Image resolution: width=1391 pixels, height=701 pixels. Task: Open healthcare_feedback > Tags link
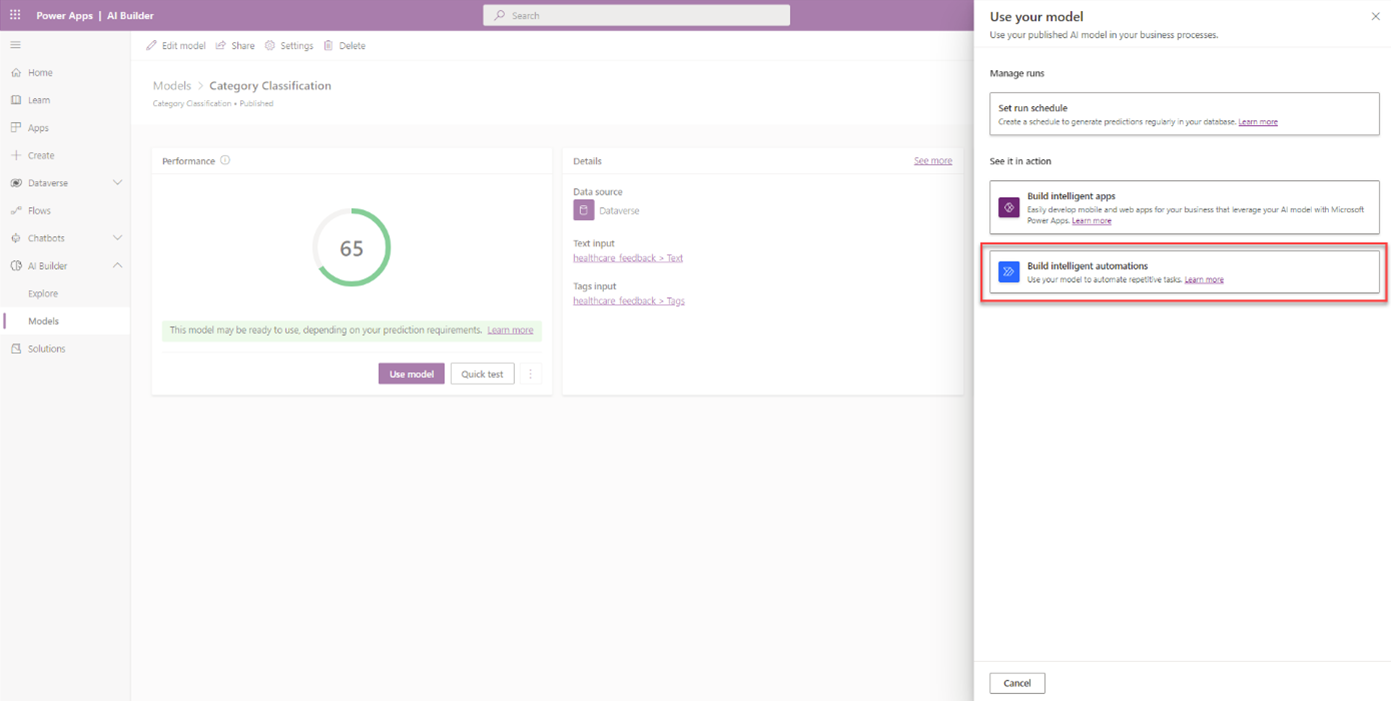click(x=629, y=301)
